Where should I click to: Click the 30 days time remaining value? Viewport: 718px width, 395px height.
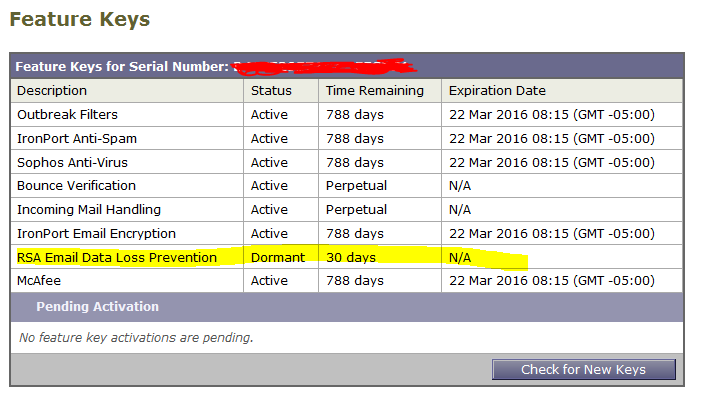tap(351, 257)
